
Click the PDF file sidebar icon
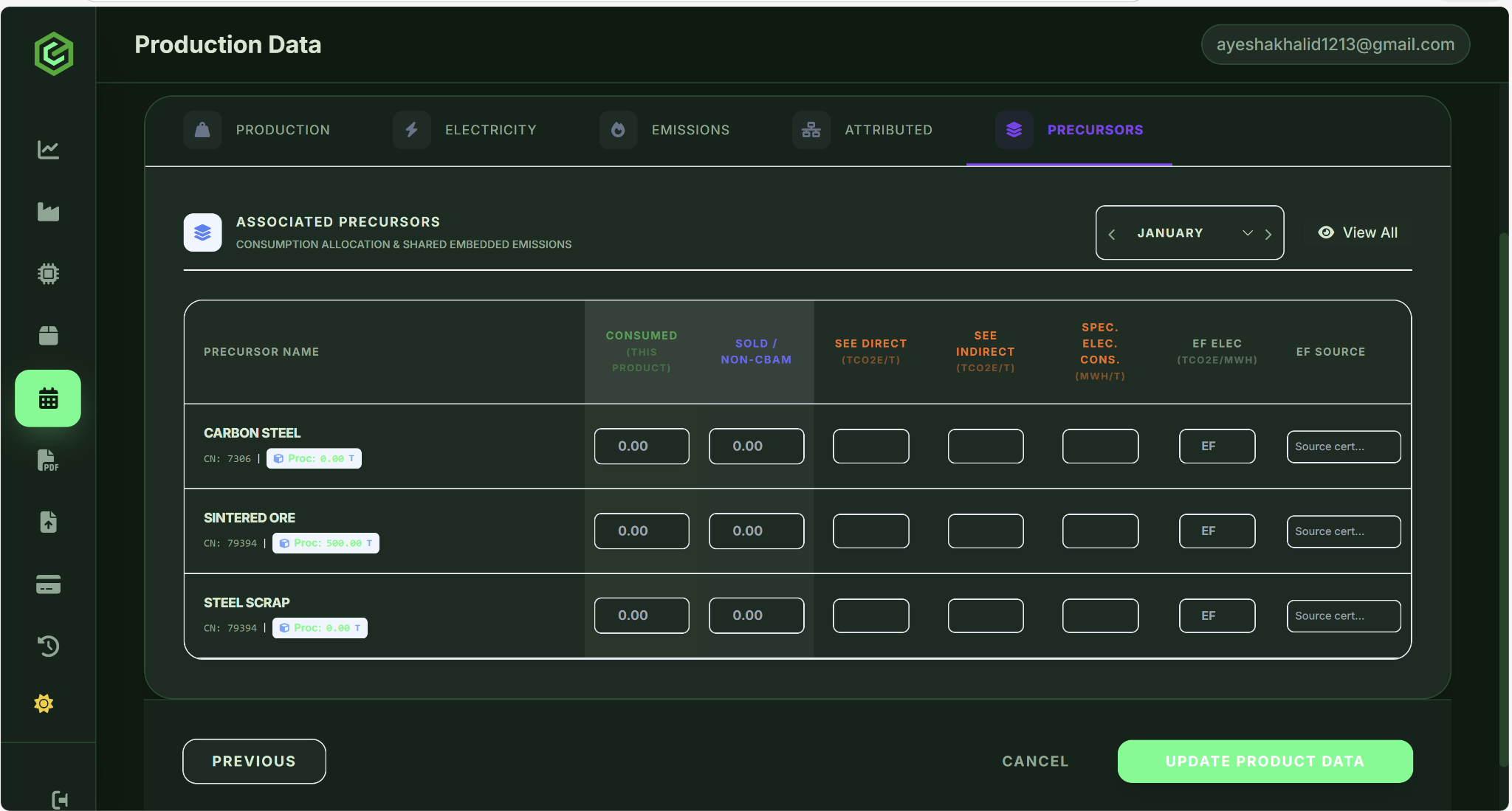pyautogui.click(x=48, y=460)
